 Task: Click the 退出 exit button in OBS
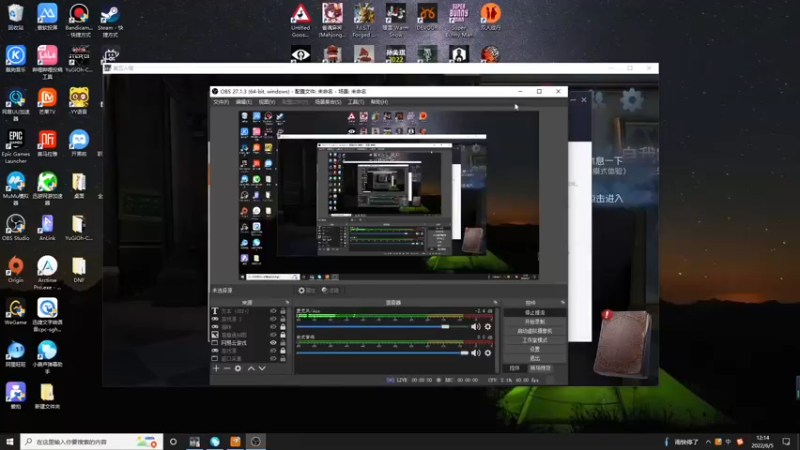point(535,358)
